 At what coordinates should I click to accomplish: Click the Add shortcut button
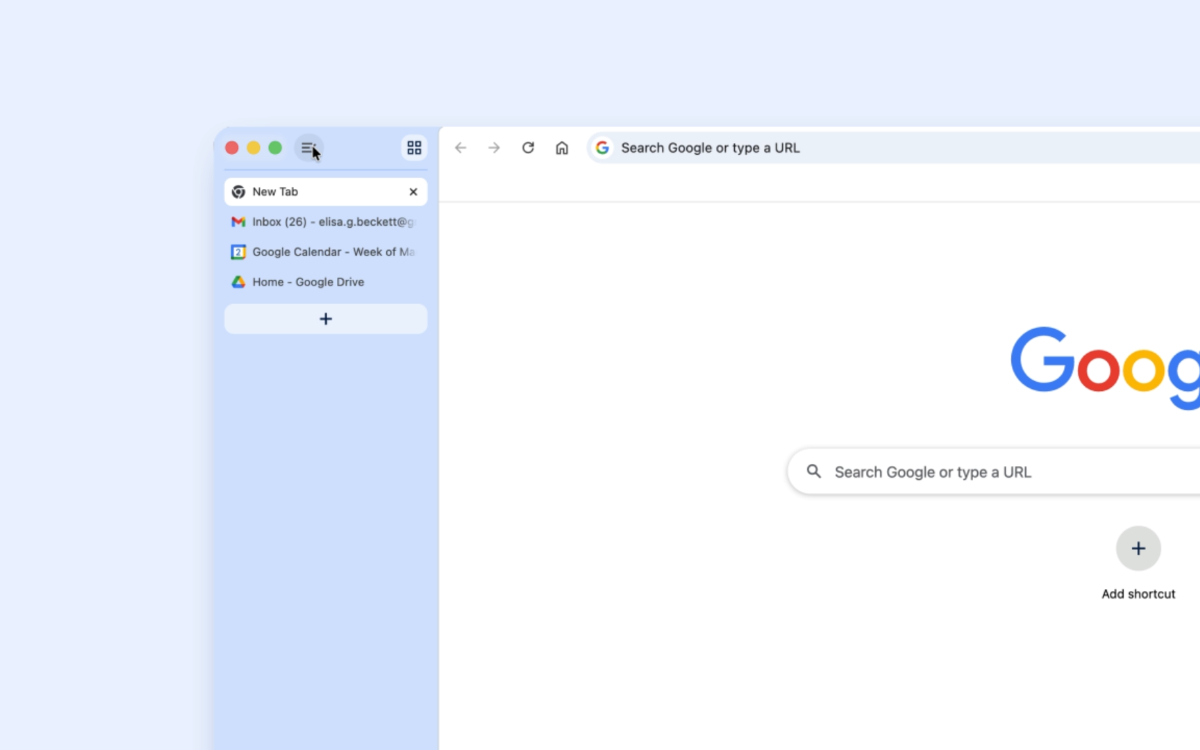pos(1138,548)
